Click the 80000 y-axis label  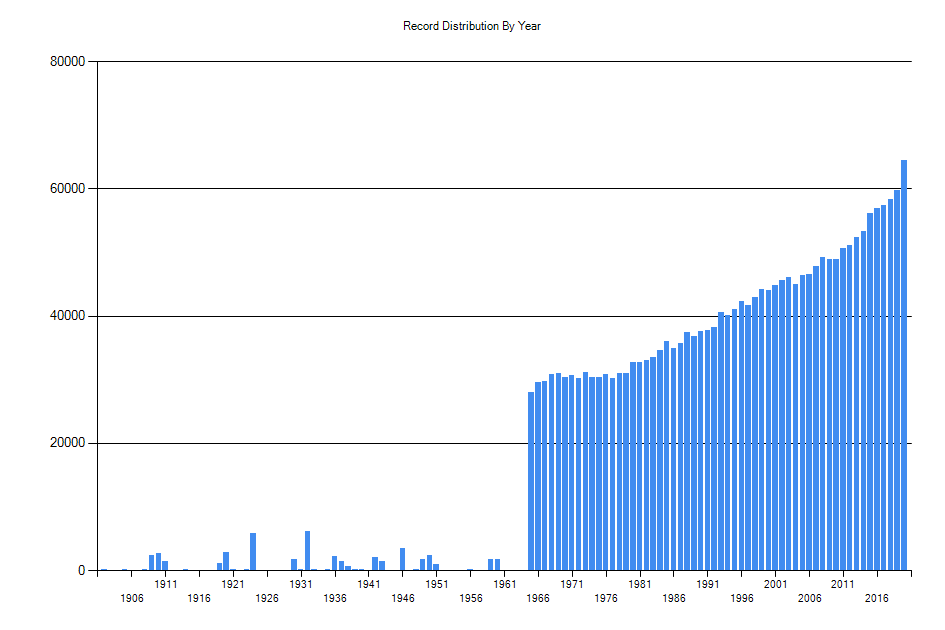click(x=68, y=62)
